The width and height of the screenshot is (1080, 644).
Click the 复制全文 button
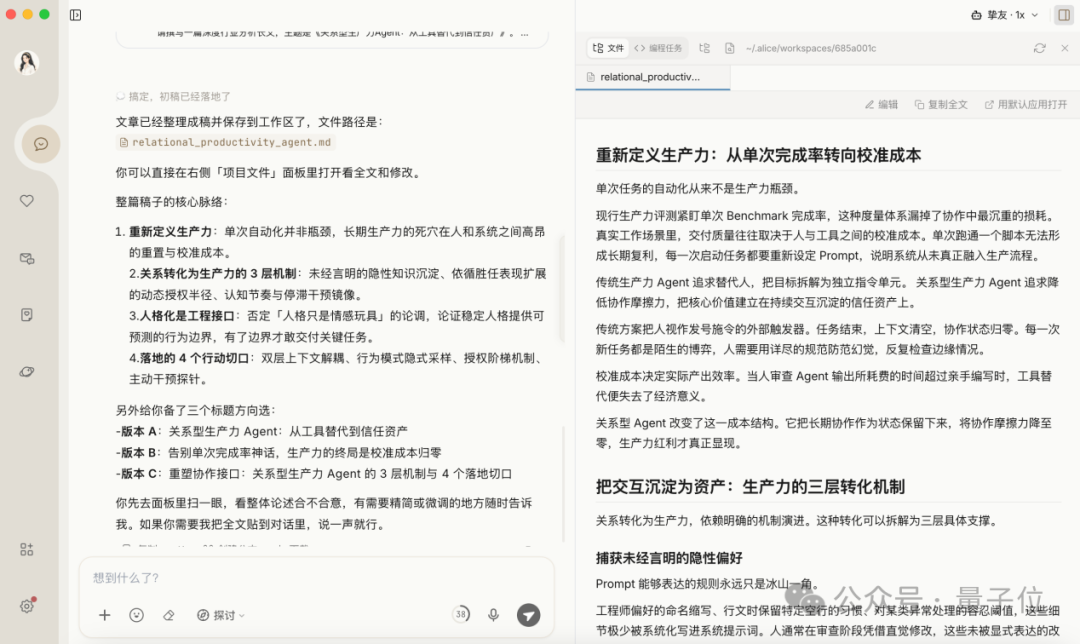pyautogui.click(x=941, y=105)
